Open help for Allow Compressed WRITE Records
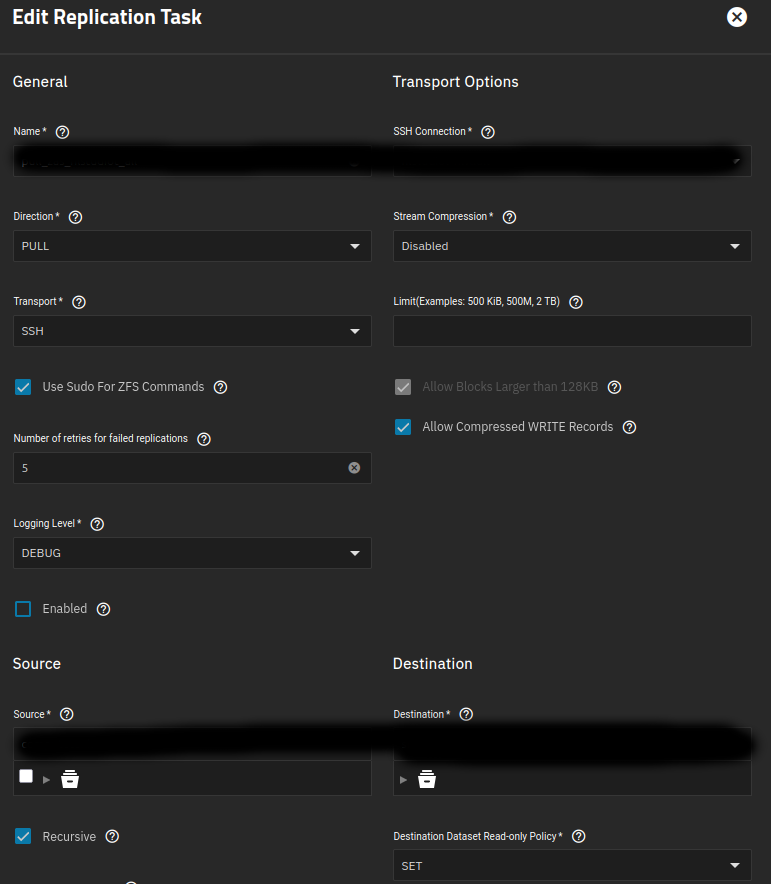This screenshot has width=771, height=884. (630, 427)
